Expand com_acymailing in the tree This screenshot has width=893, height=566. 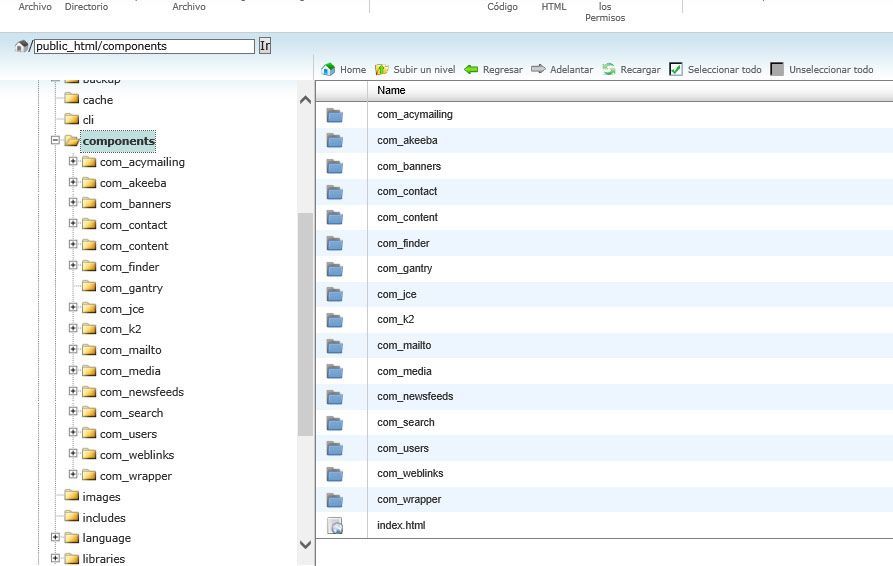[73, 161]
